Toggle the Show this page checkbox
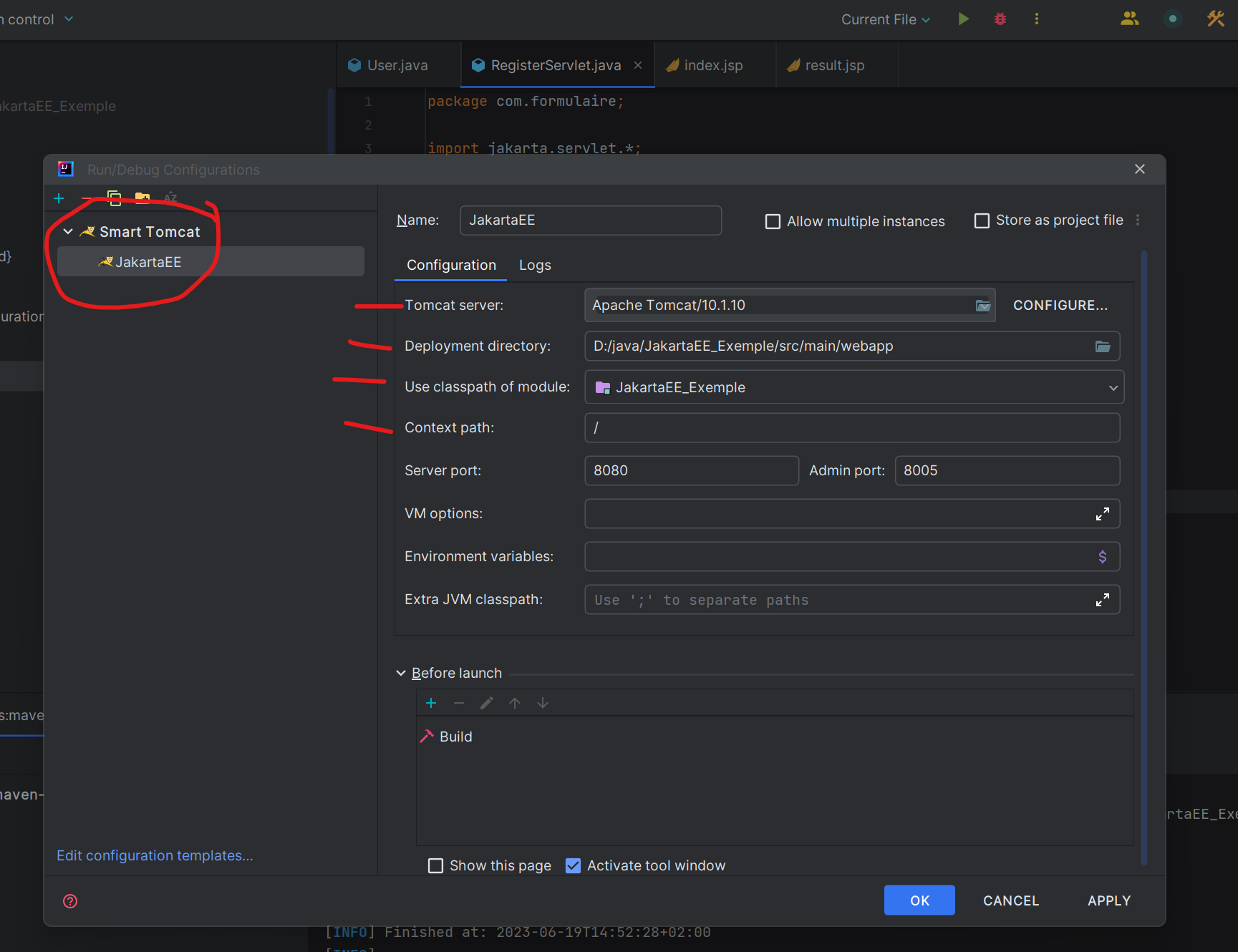 click(x=435, y=866)
